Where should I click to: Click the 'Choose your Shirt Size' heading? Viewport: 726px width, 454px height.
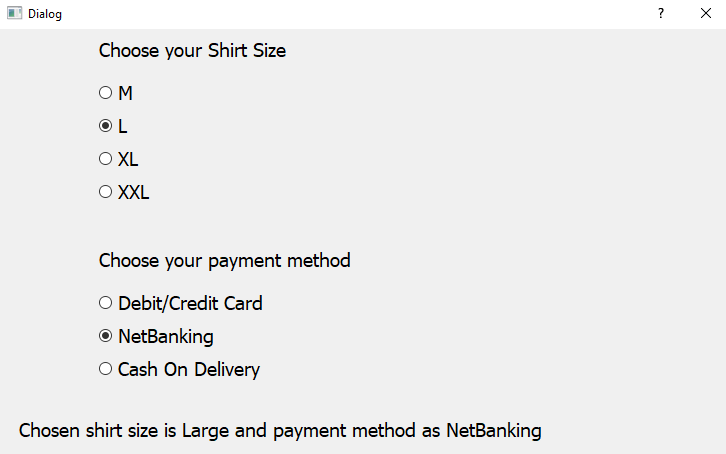click(192, 50)
